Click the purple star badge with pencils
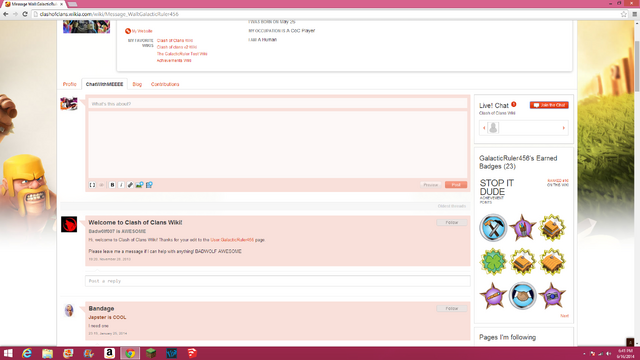The width and height of the screenshot is (640, 360). pos(522,228)
